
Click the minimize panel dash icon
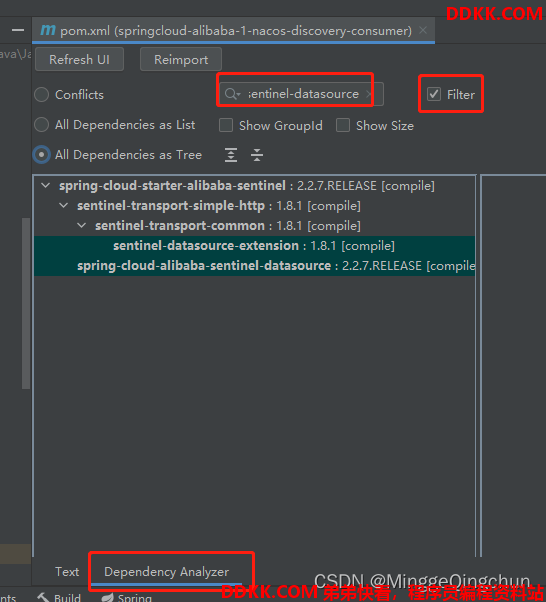click(x=18, y=30)
